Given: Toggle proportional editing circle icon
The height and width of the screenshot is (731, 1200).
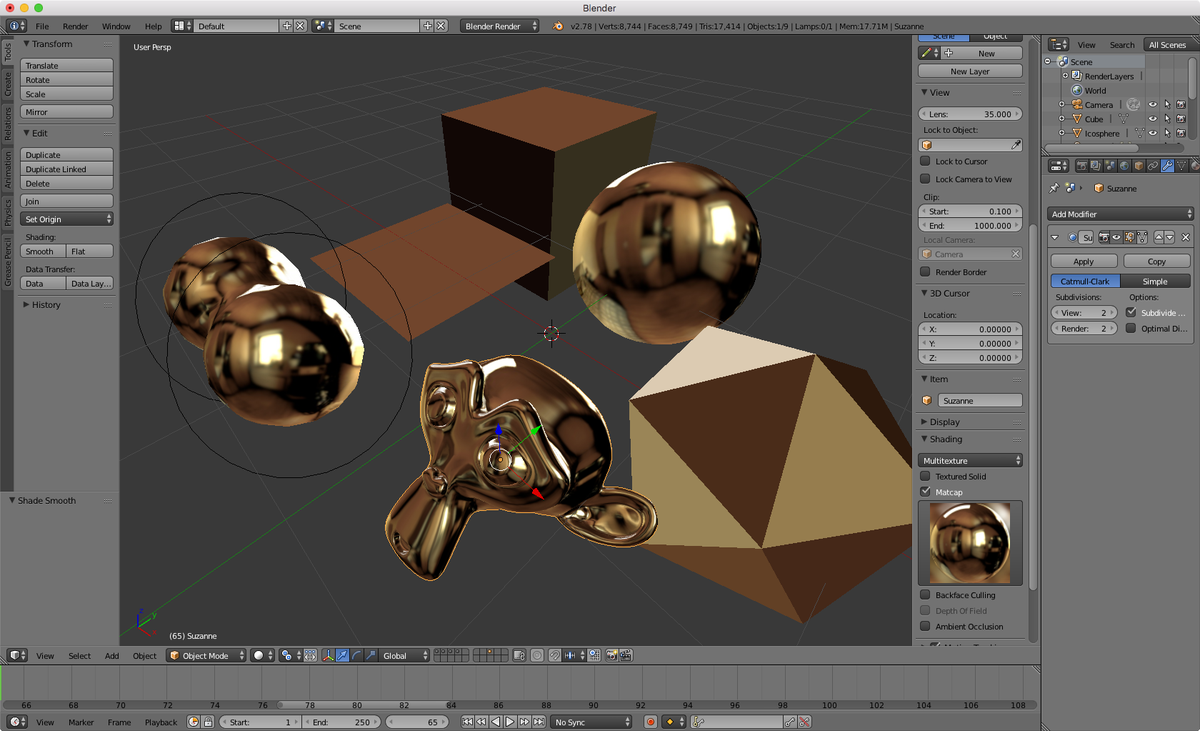Looking at the screenshot, I should pyautogui.click(x=537, y=656).
